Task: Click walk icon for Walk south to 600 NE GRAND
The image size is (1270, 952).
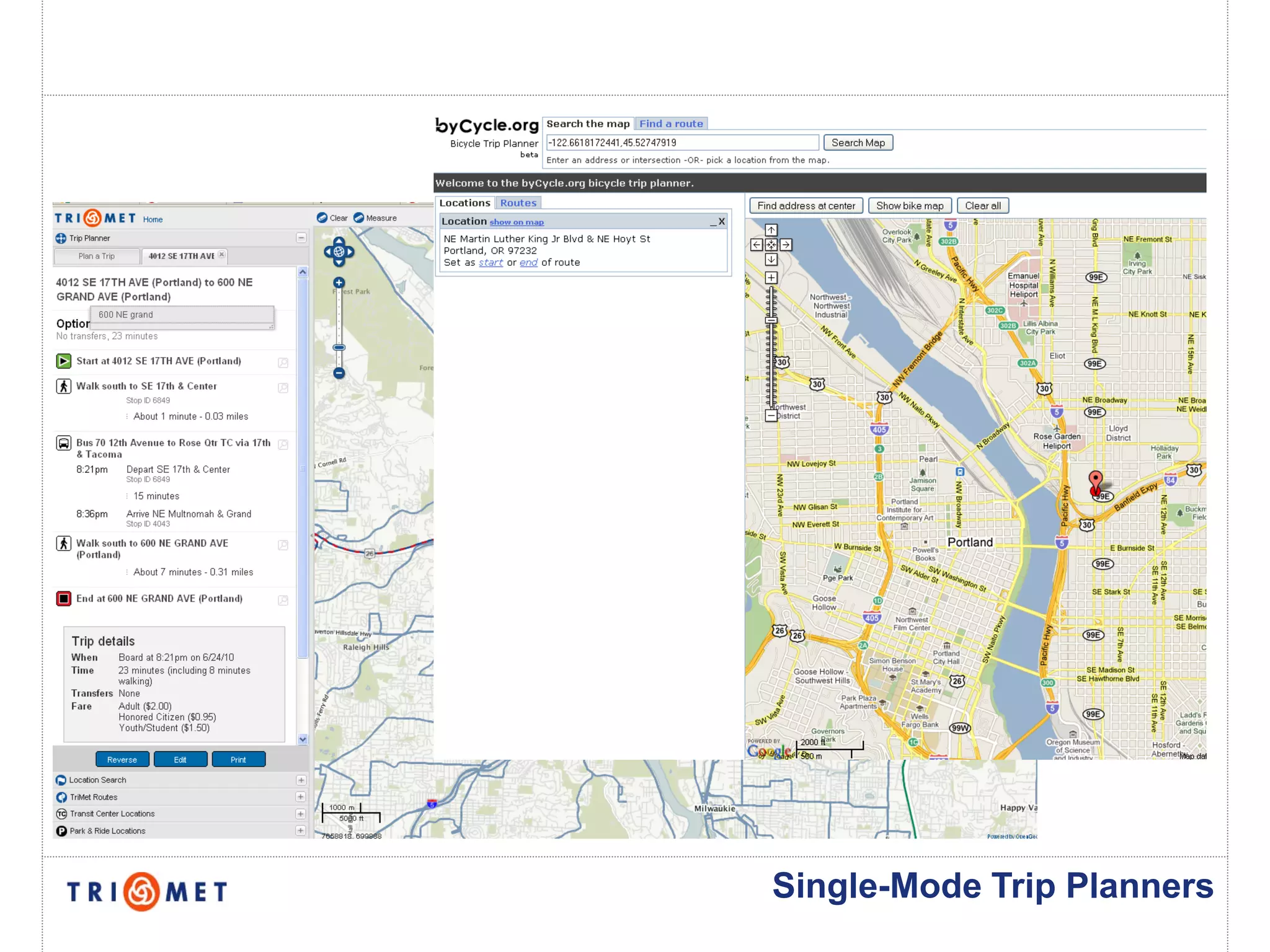Action: (63, 544)
